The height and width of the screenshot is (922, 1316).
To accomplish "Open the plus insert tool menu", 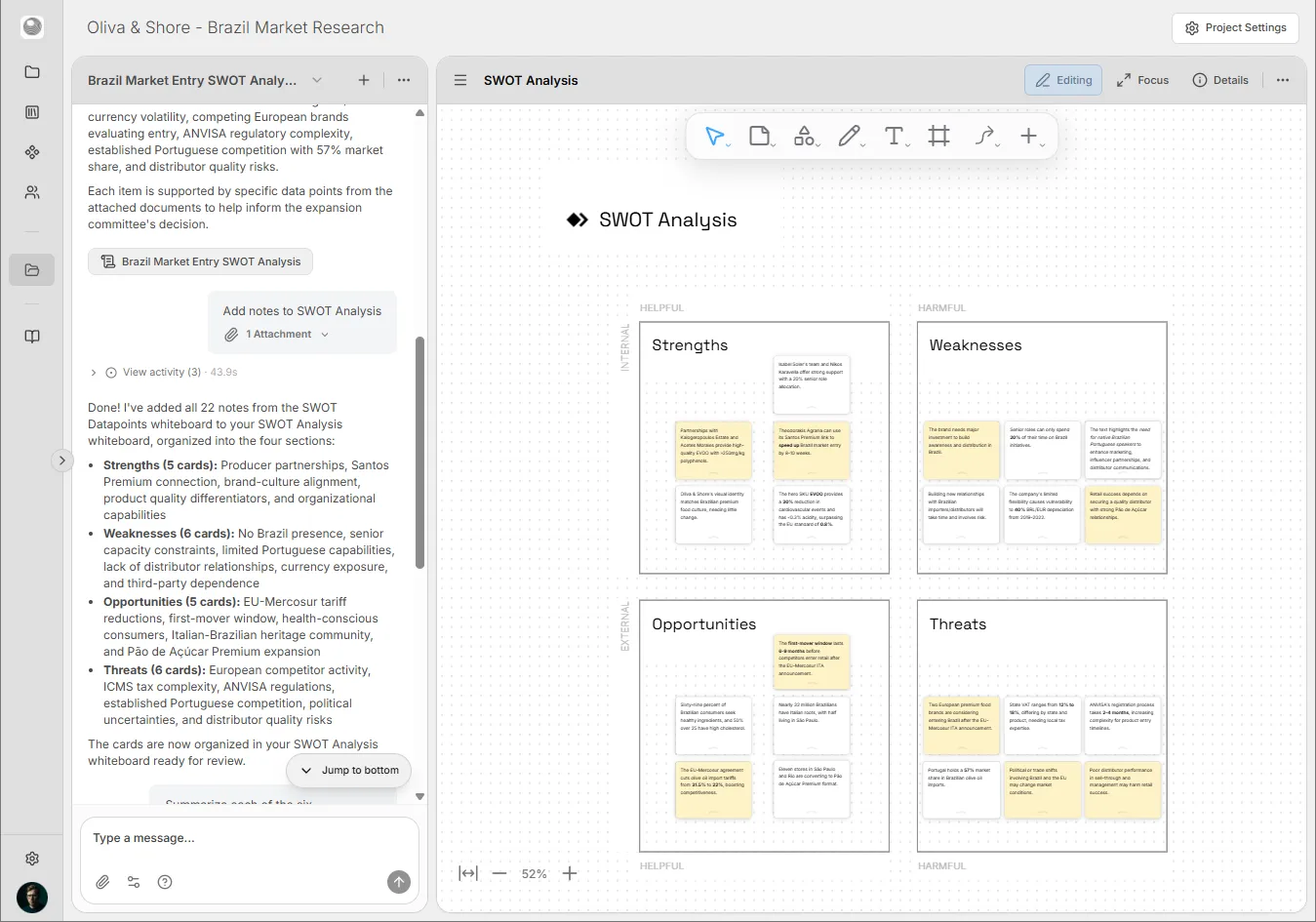I will 1030,137.
